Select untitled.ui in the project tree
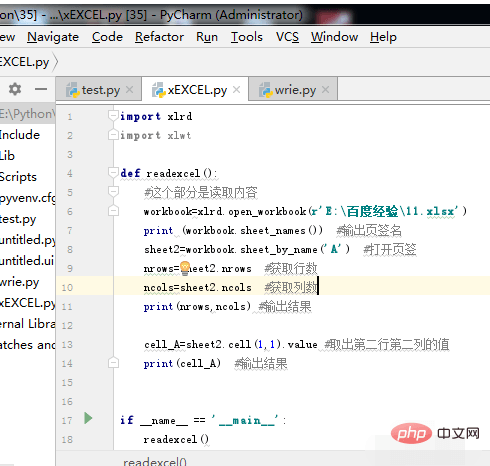 pyautogui.click(x=27, y=261)
